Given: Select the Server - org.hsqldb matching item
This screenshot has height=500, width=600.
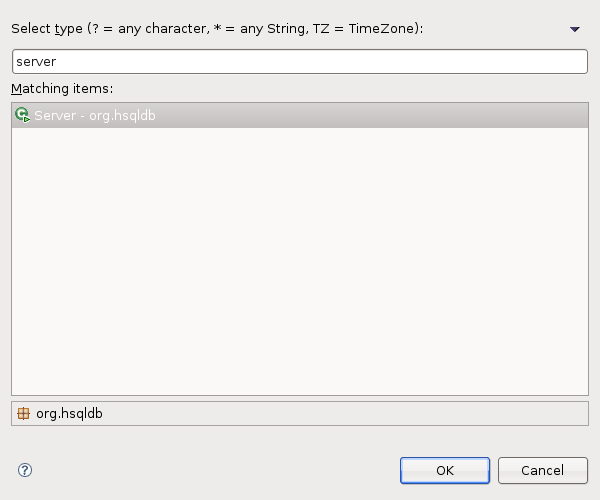Looking at the screenshot, I should pyautogui.click(x=95, y=116).
